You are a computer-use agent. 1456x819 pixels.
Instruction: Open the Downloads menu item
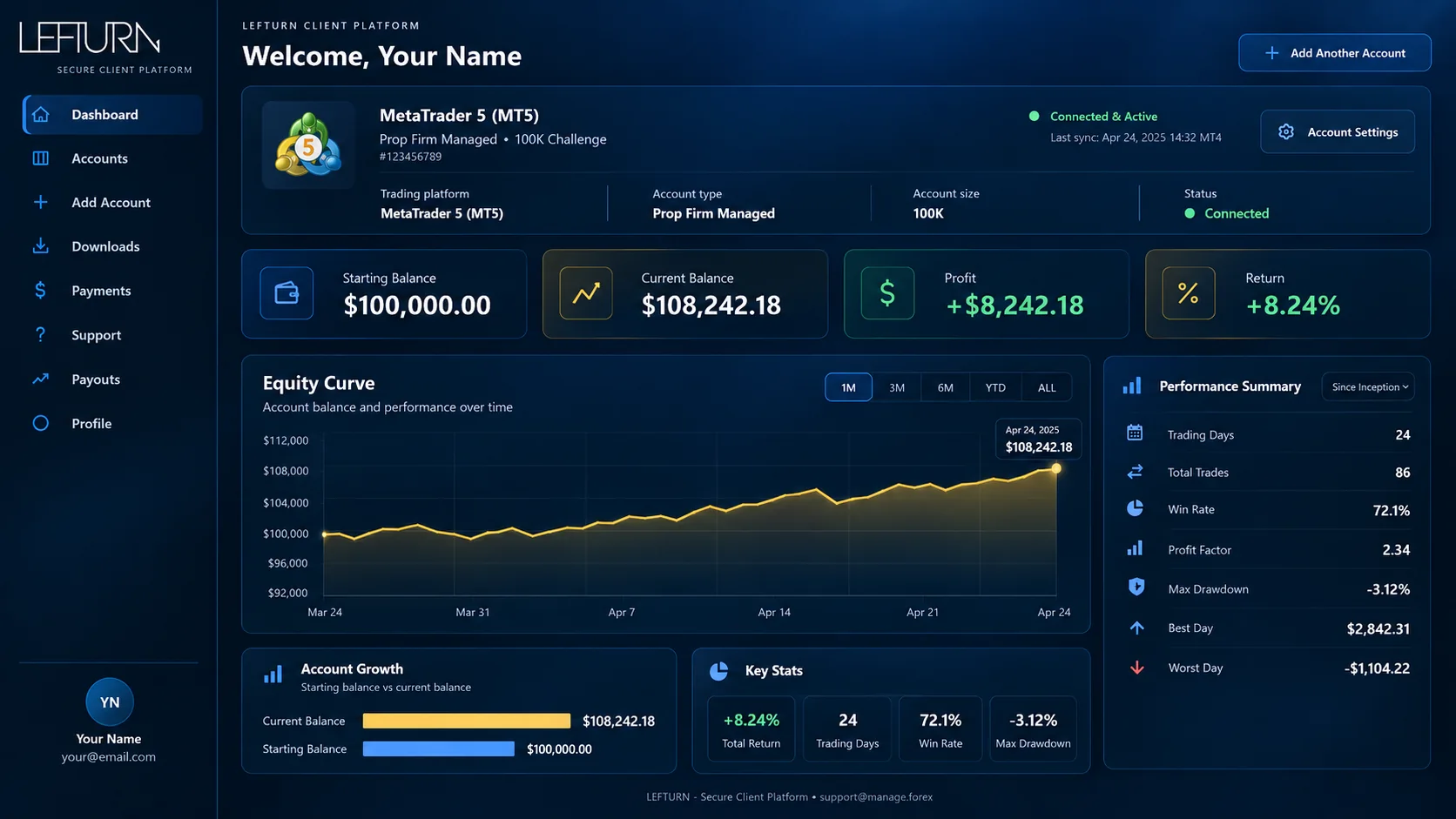[112, 246]
